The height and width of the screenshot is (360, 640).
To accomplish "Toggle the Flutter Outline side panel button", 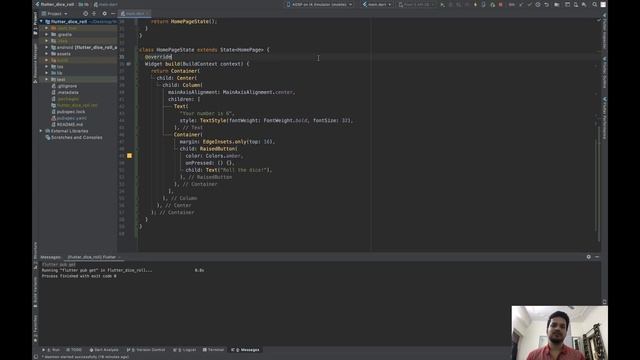I will (x=604, y=72).
